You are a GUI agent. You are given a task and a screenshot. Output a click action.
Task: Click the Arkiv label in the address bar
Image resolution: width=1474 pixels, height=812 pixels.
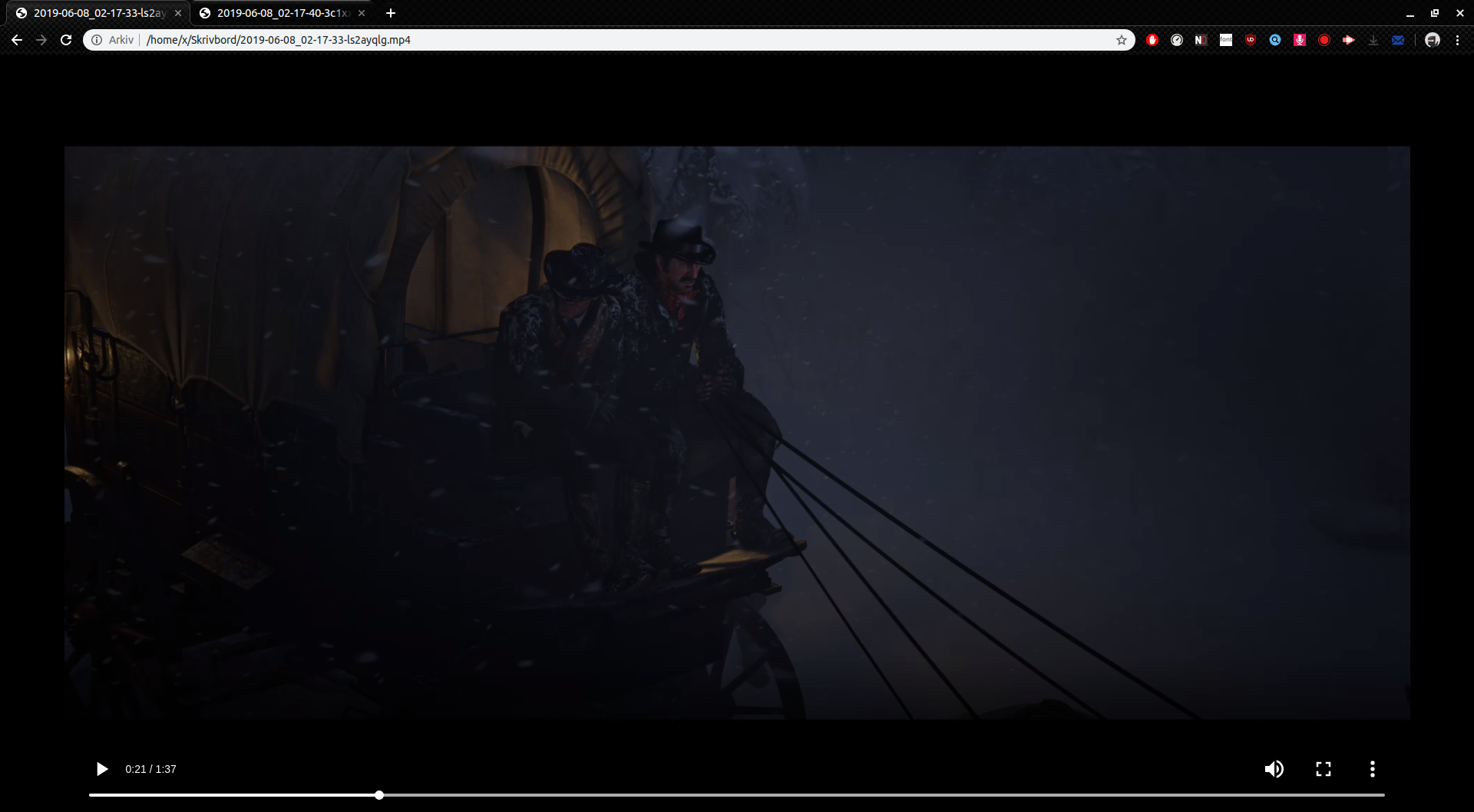click(121, 40)
